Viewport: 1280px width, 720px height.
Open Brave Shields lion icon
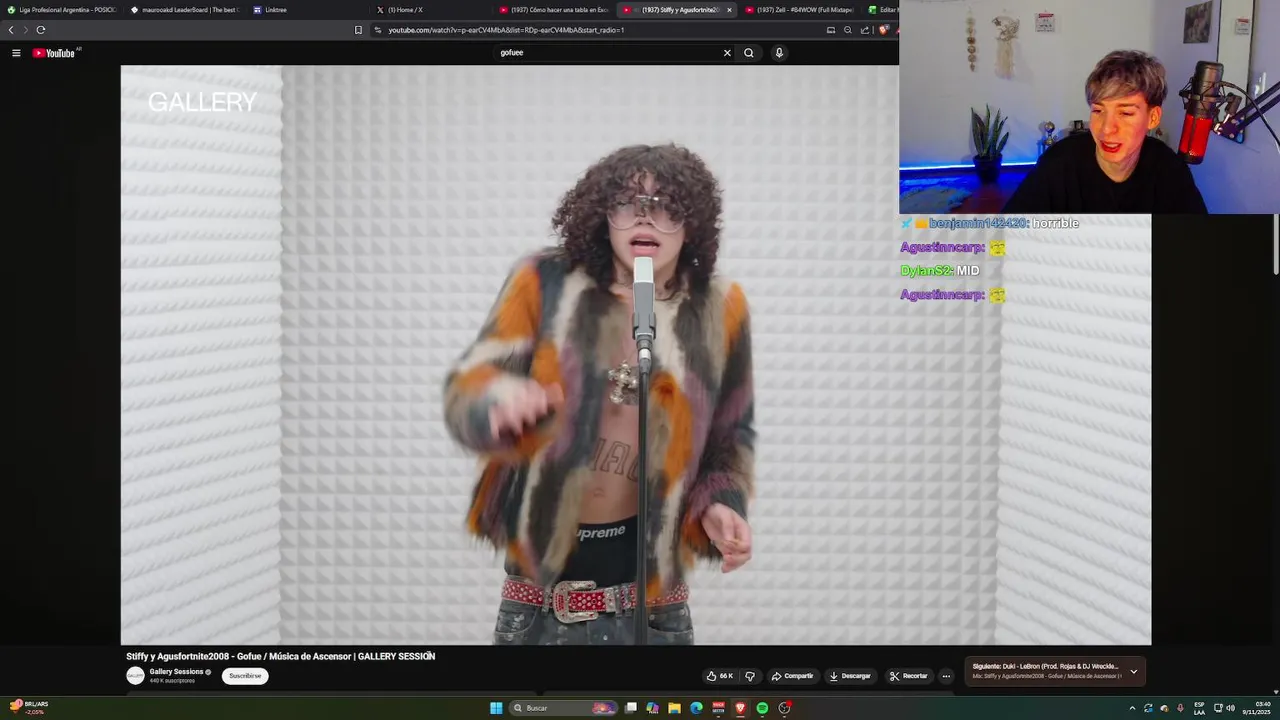(x=883, y=30)
